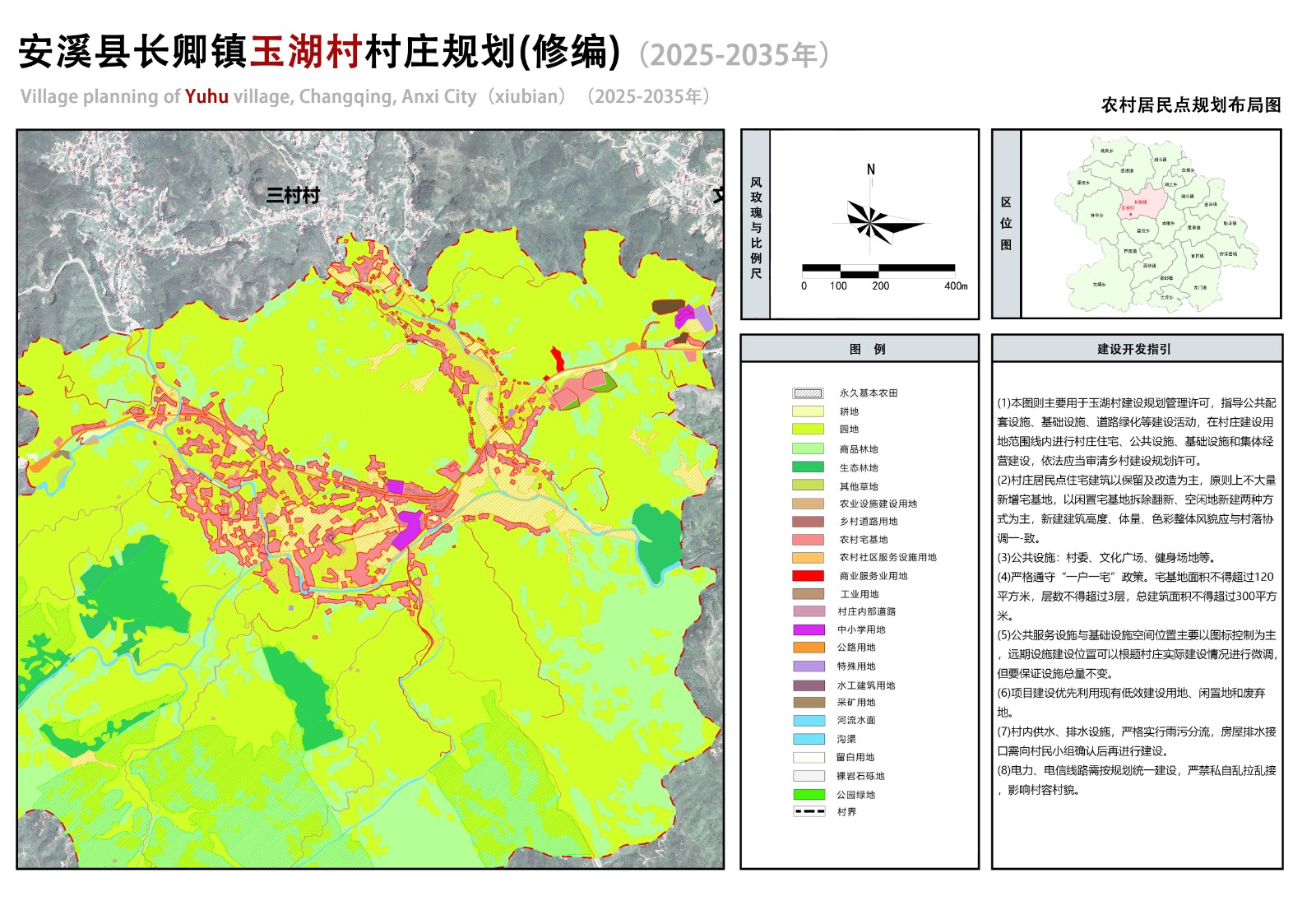Click the highlighted pink township in location map

coord(1142,202)
